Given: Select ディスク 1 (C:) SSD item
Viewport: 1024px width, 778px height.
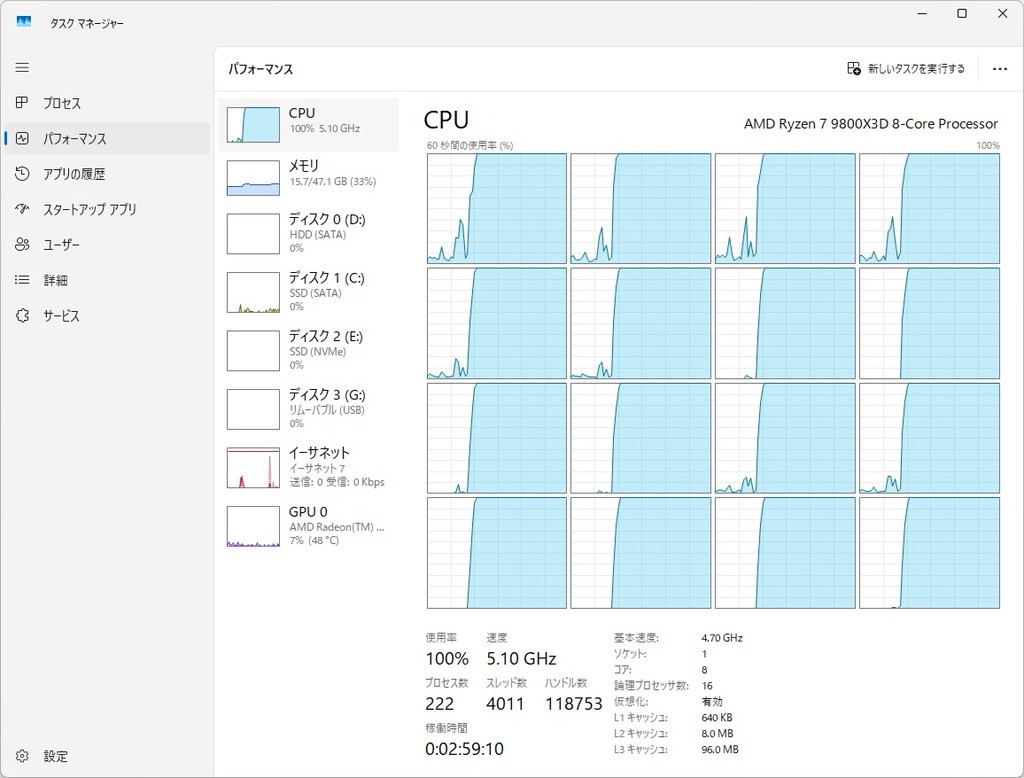Looking at the screenshot, I should point(308,291).
